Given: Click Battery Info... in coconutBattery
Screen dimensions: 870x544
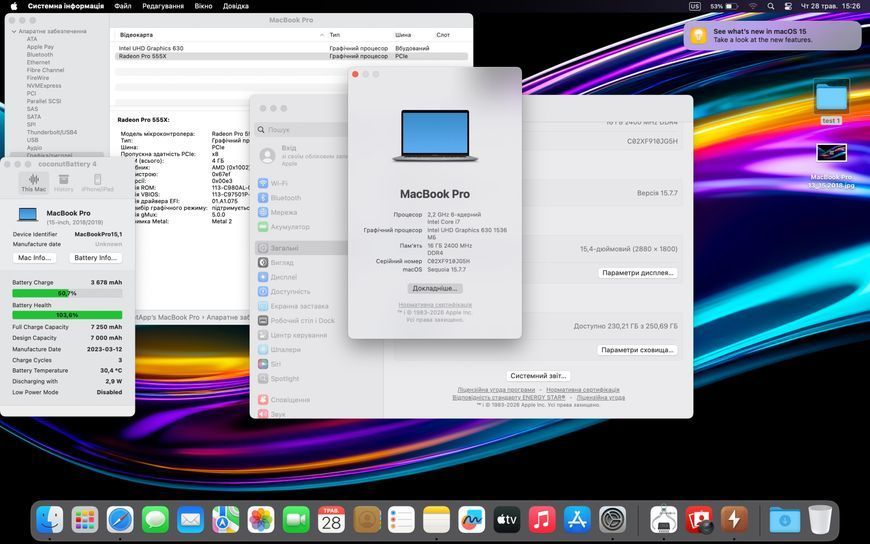Looking at the screenshot, I should pos(95,258).
